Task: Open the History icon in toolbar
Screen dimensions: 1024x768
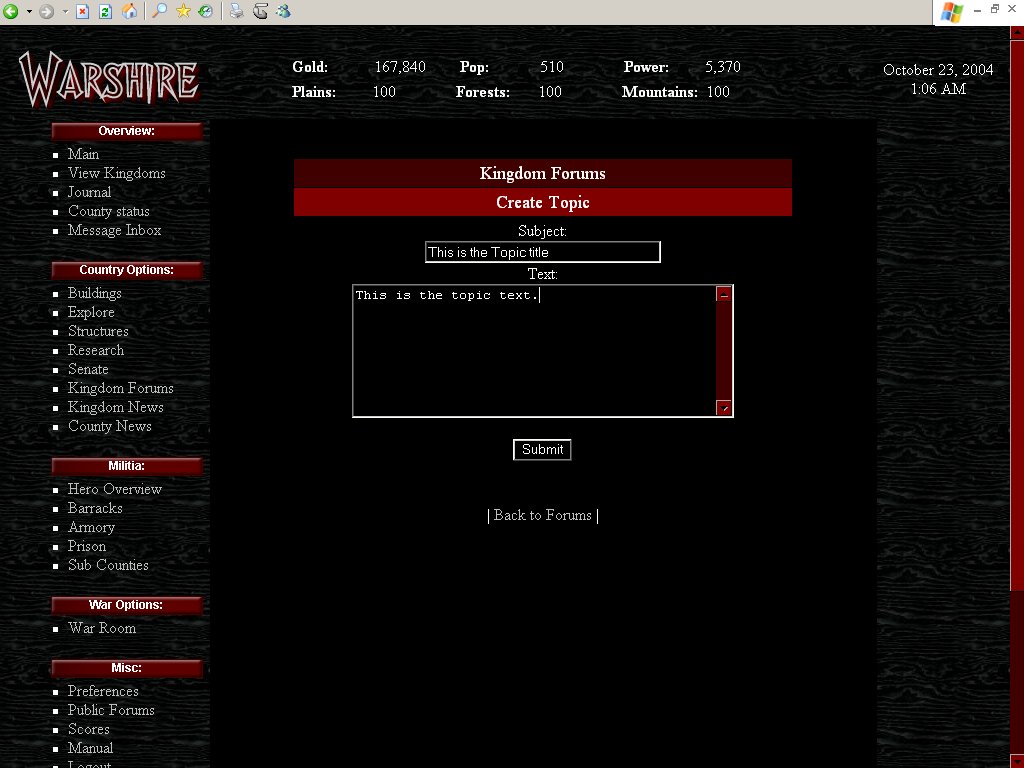Action: 205,12
